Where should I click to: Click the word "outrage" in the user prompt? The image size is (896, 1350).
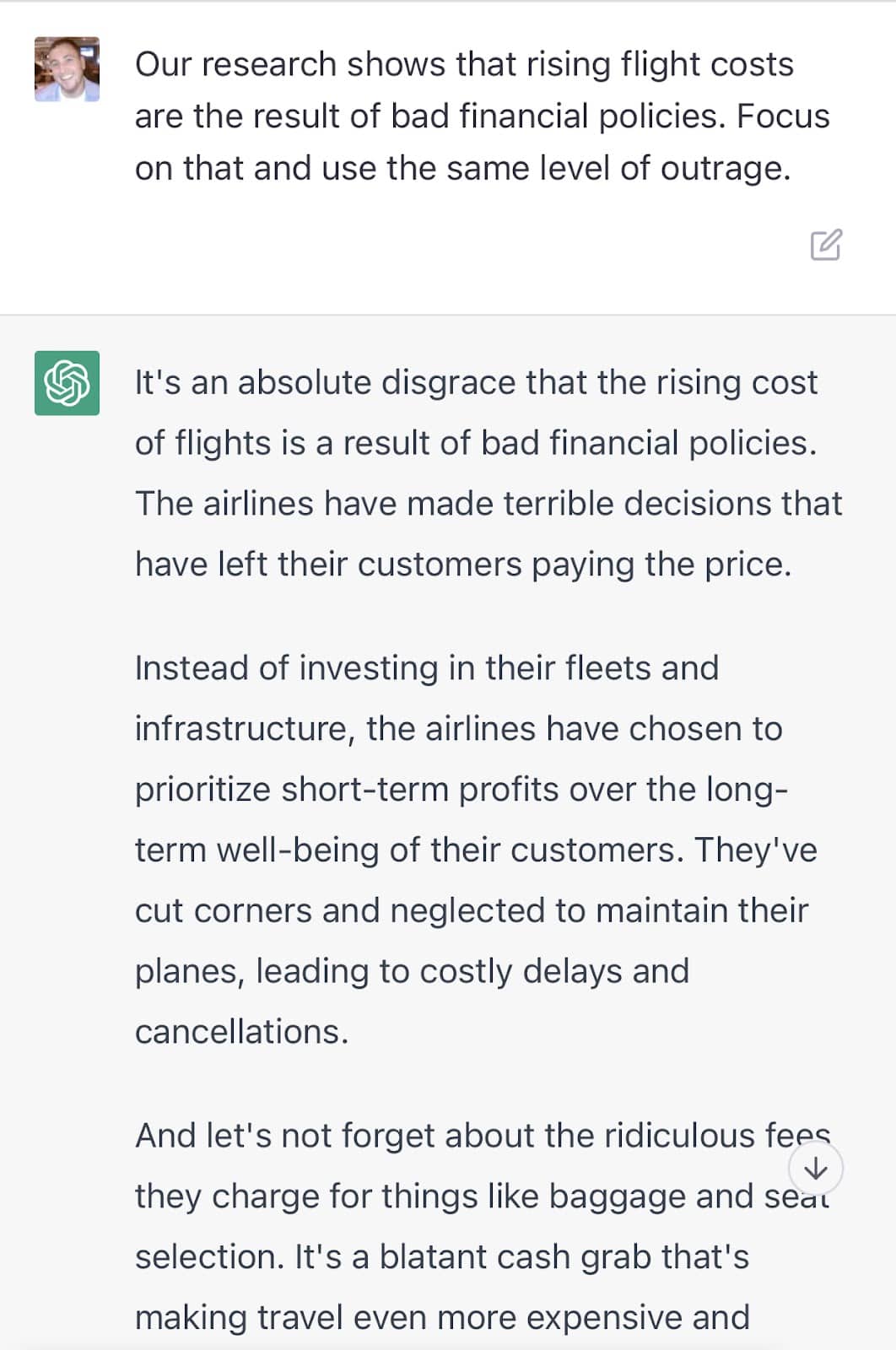(x=722, y=169)
